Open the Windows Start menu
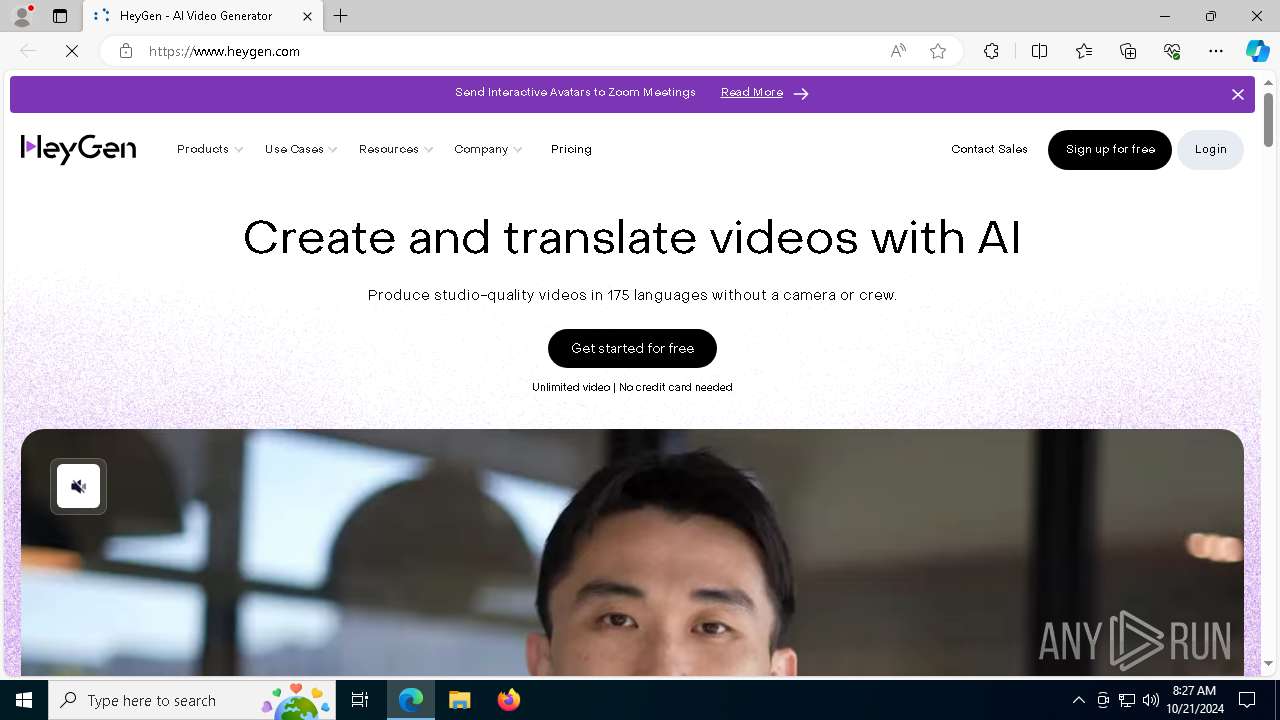 24,700
